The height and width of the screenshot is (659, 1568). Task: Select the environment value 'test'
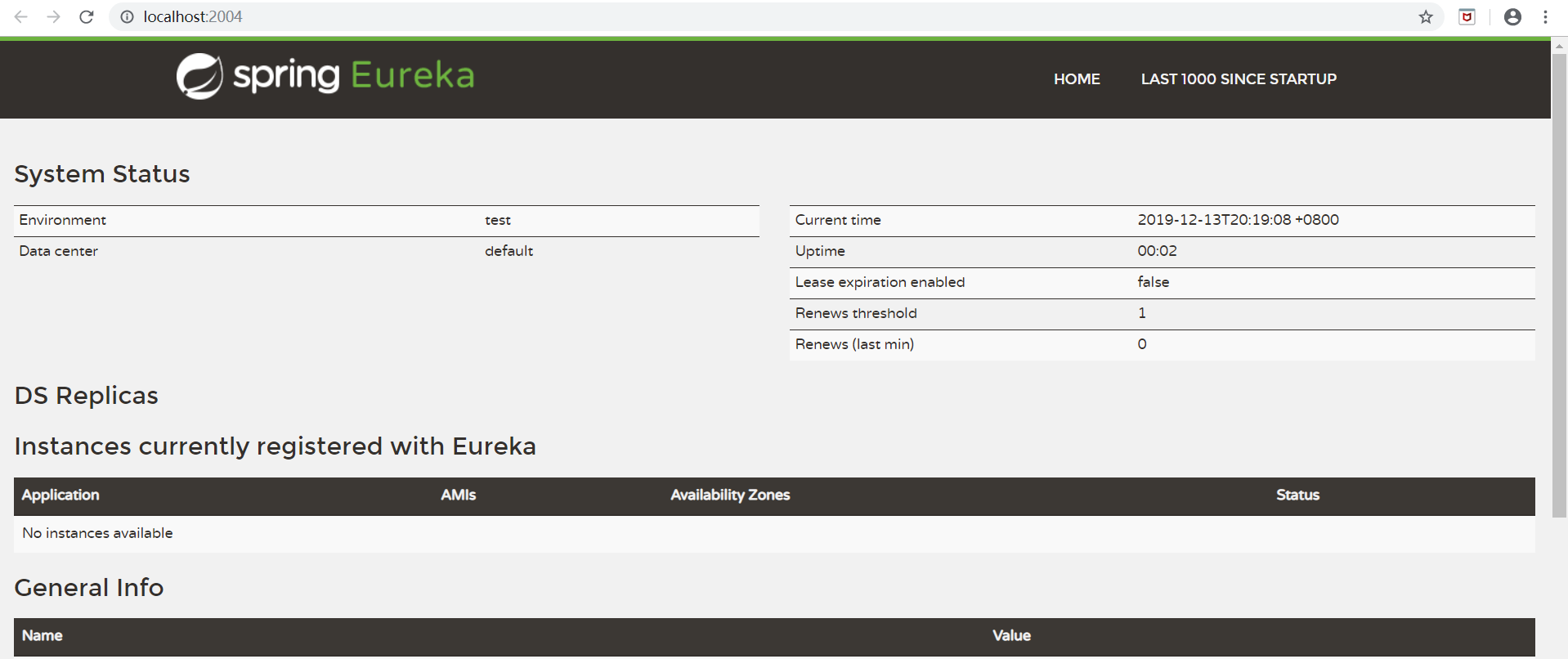498,220
